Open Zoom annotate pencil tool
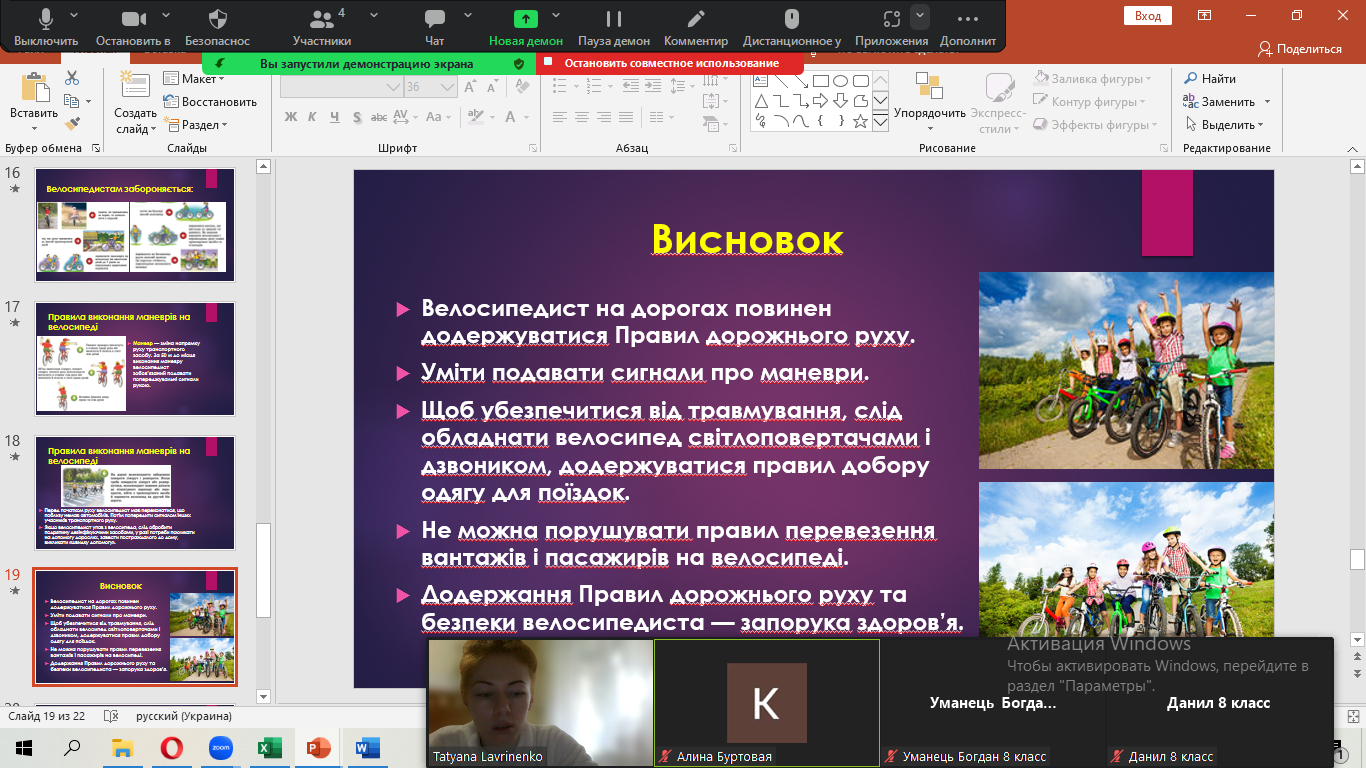Screen dimensions: 1366x768 click(696, 27)
